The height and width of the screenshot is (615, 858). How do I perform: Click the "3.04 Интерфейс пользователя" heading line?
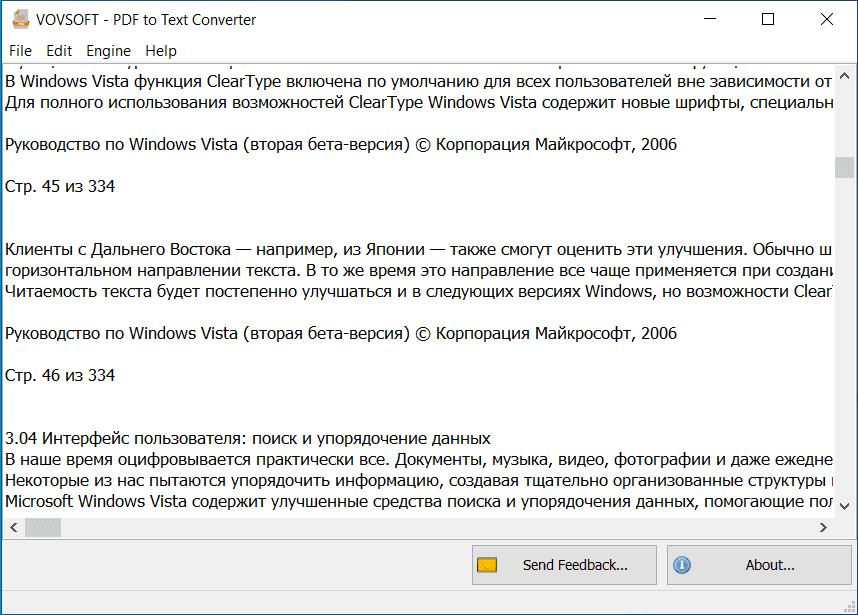pos(247,438)
